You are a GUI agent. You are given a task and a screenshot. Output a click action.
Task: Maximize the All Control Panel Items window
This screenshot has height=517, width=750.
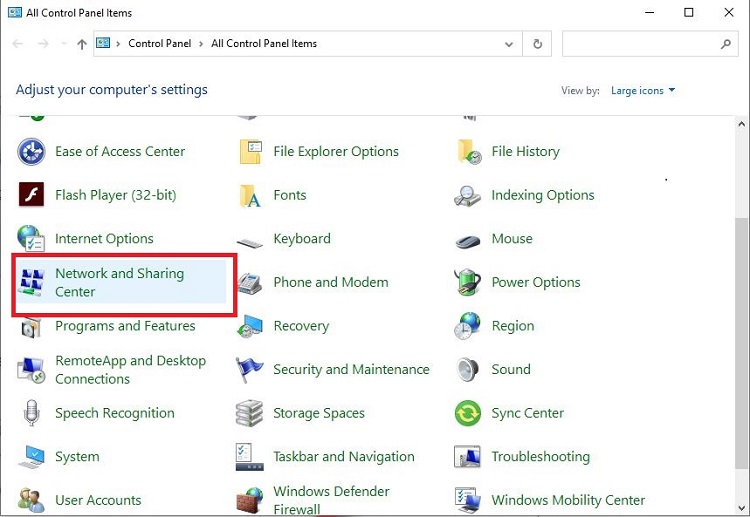pyautogui.click(x=688, y=12)
